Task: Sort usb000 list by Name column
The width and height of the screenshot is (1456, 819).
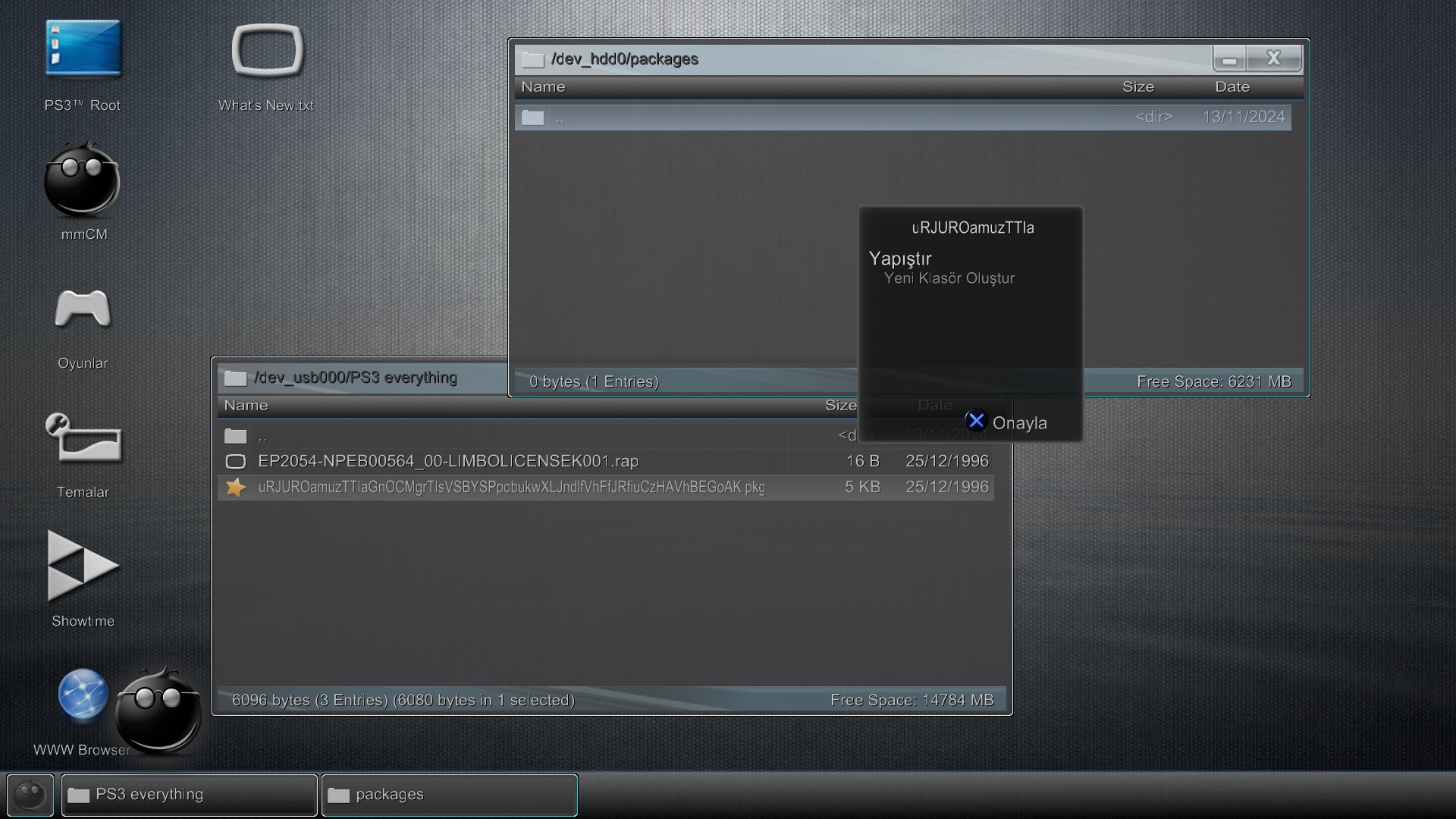Action: (246, 405)
